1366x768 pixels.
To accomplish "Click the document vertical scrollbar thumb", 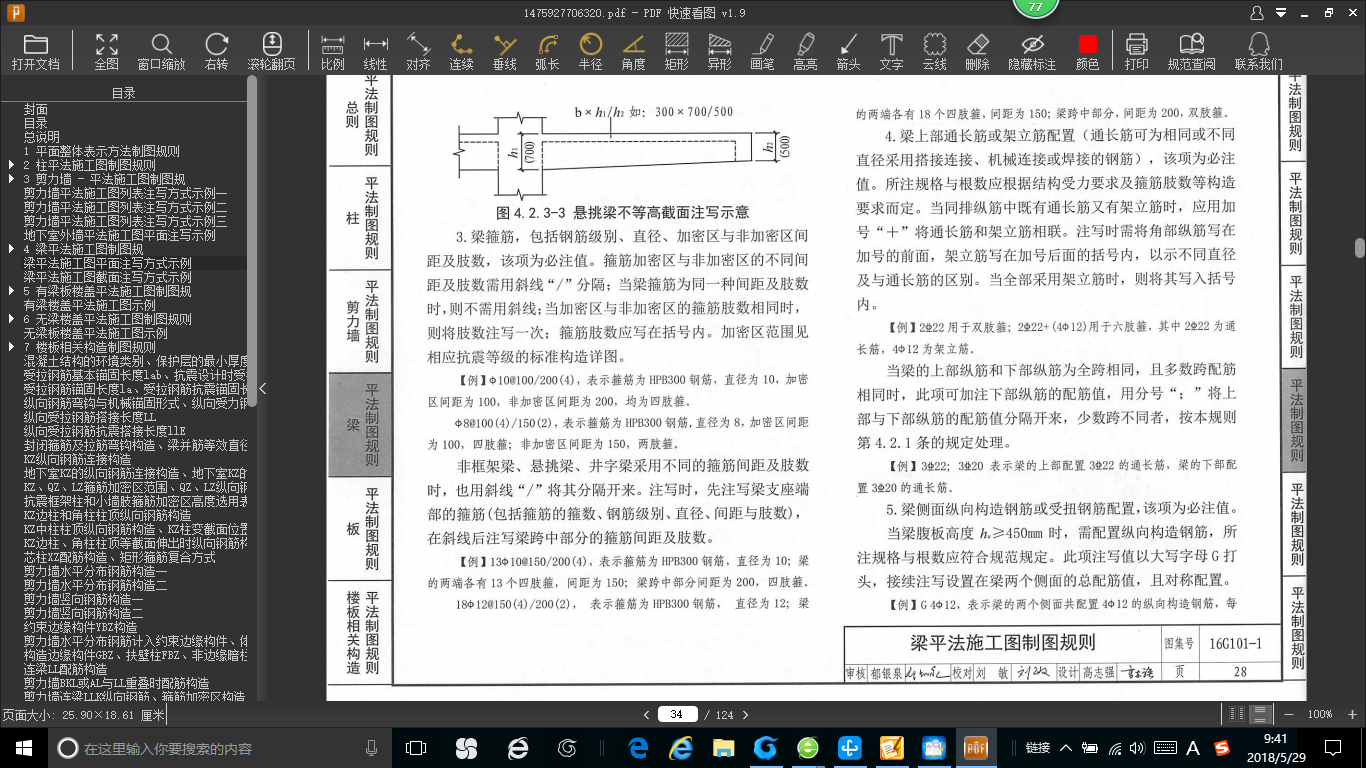I will click(x=1360, y=247).
